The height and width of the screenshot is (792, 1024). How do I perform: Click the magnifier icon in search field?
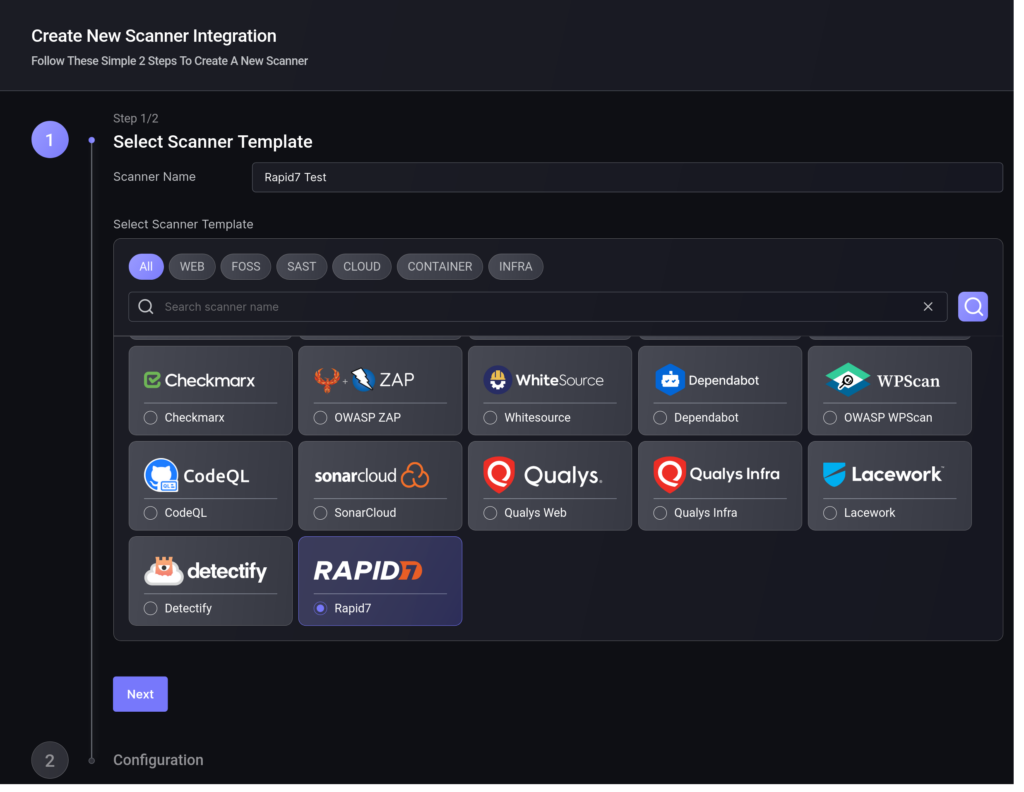(146, 307)
